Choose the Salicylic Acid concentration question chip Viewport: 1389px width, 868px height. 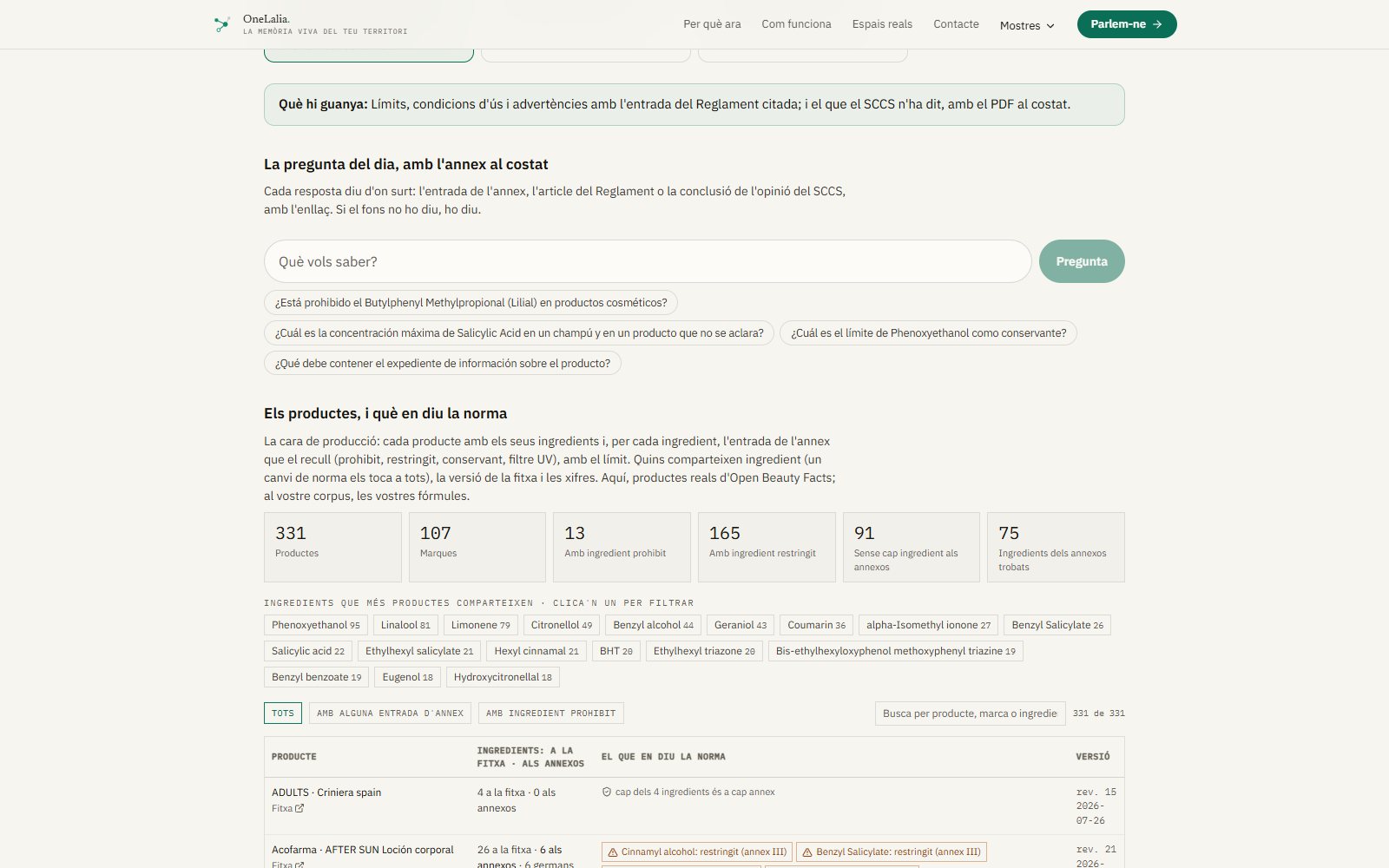tap(519, 333)
